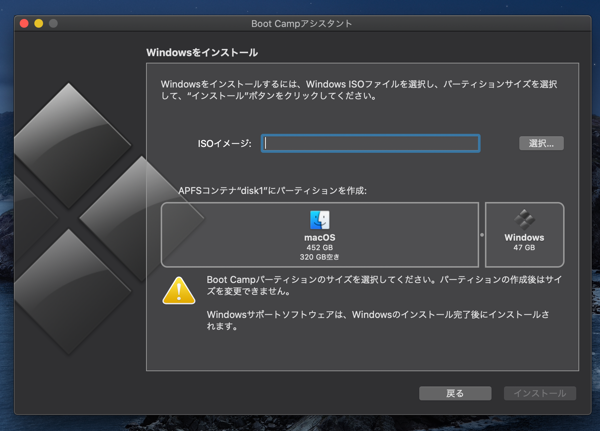Select the 320 GB空き free space text
The height and width of the screenshot is (431, 600).
click(320, 257)
